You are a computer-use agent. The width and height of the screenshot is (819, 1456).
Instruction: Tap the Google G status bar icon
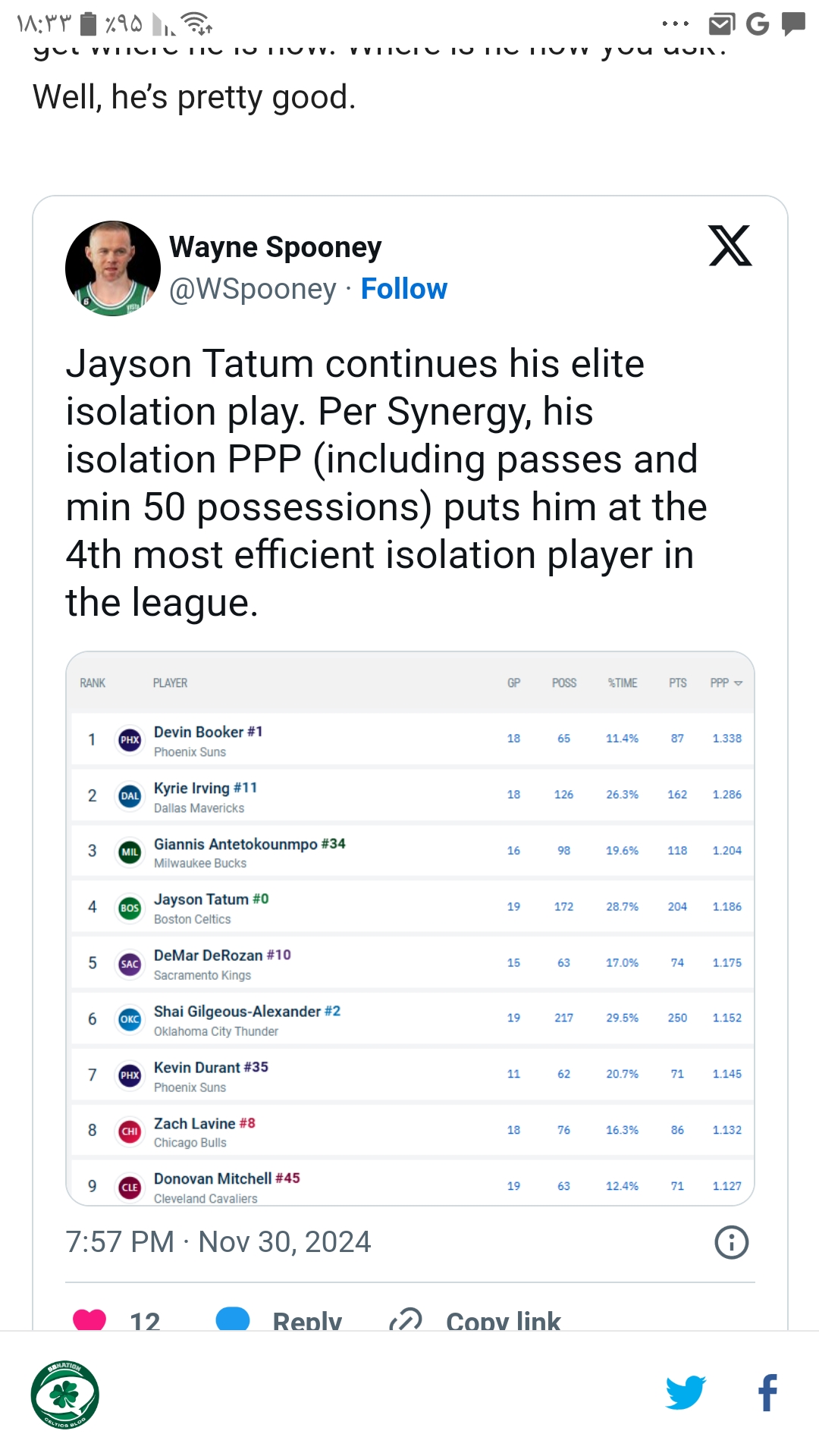[758, 24]
